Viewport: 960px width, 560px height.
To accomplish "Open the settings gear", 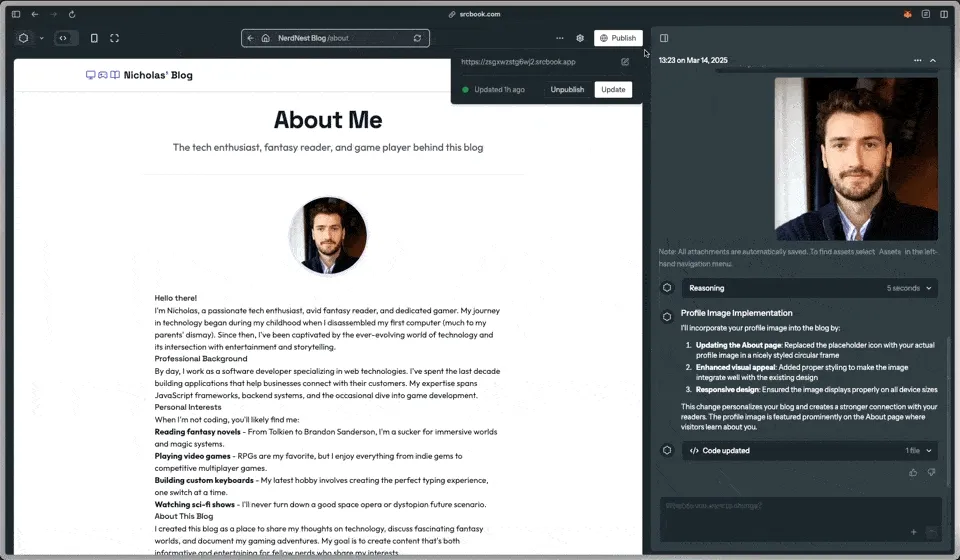I will [580, 38].
